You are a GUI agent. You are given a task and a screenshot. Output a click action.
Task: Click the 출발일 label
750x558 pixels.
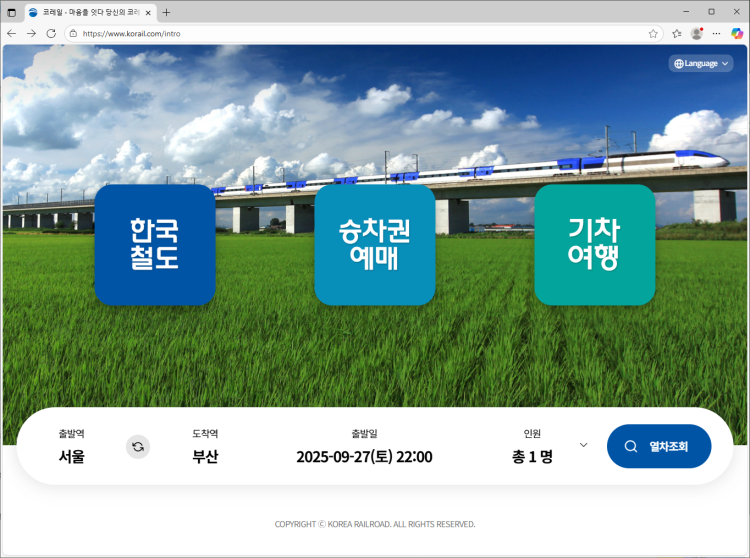[364, 433]
